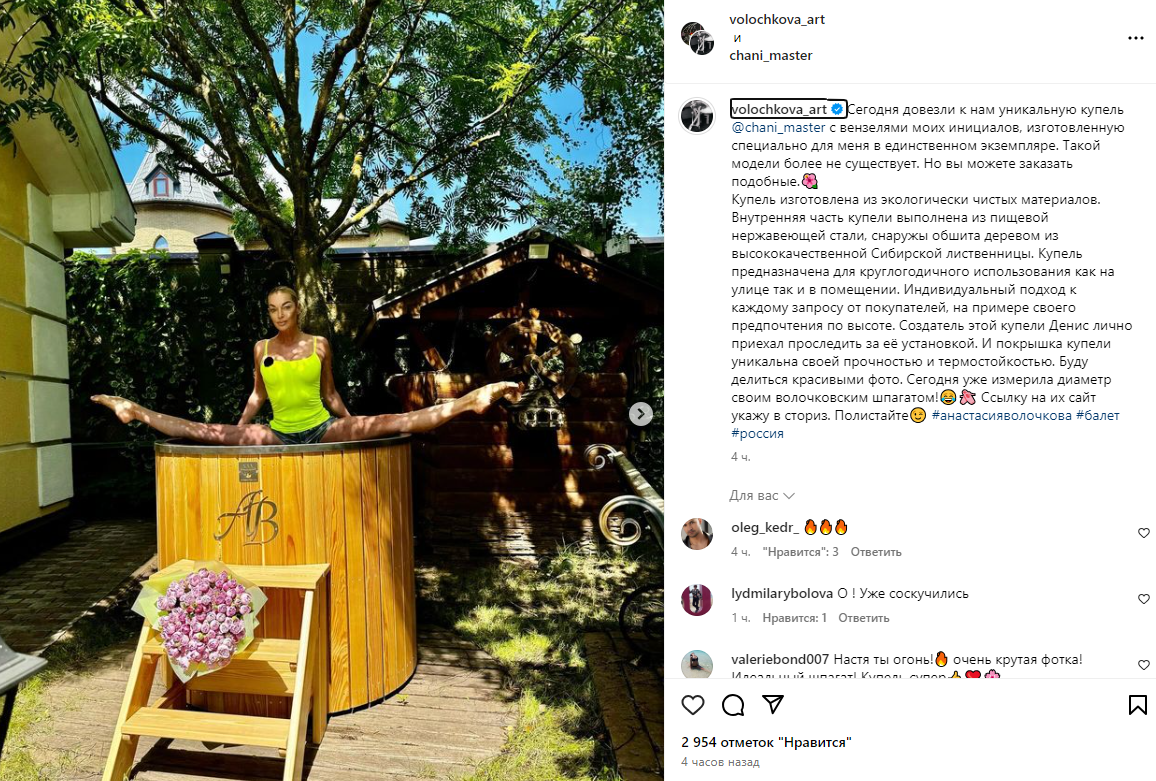
Task: Reply to oleg_kedr_ comment
Action: pos(876,552)
